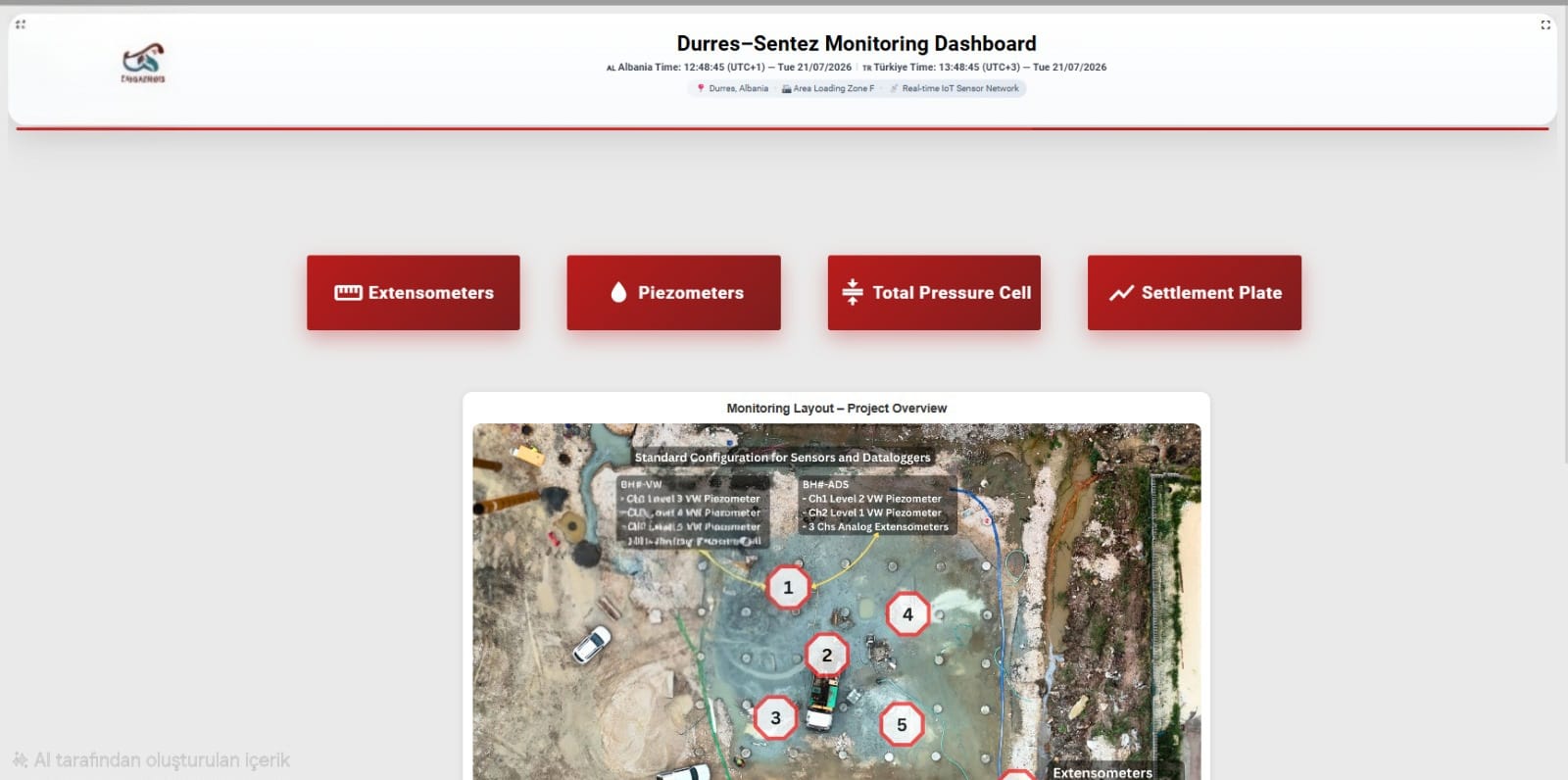Click the move handle icon at the header's left corner

pyautogui.click(x=21, y=24)
